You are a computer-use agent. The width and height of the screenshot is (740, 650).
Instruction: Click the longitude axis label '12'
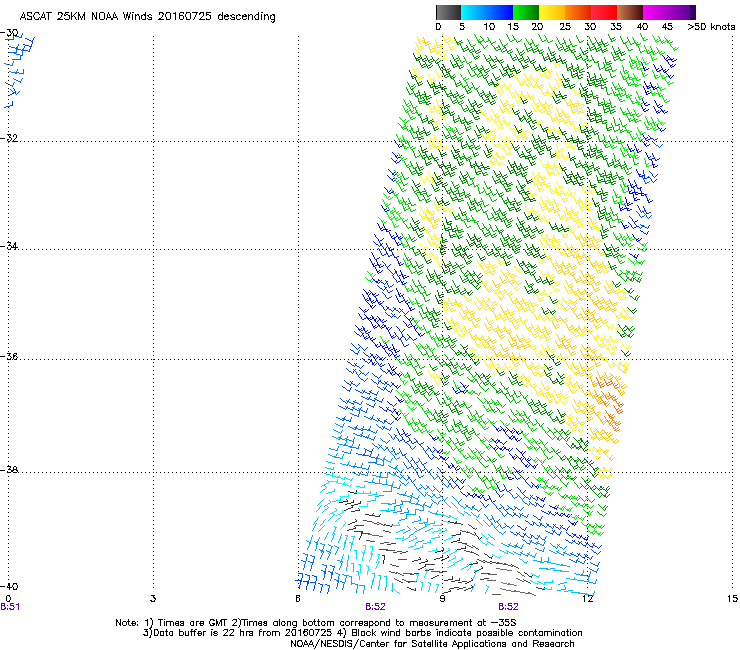click(587, 599)
